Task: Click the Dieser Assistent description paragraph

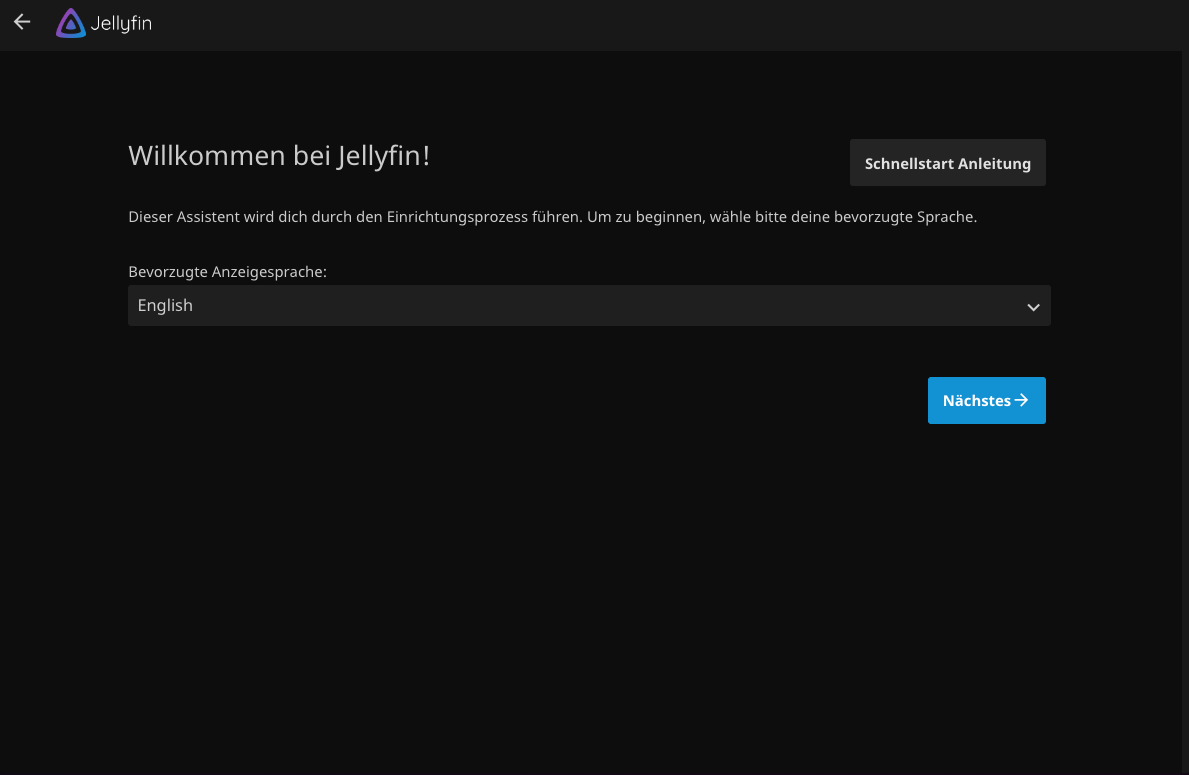Action: point(552,217)
